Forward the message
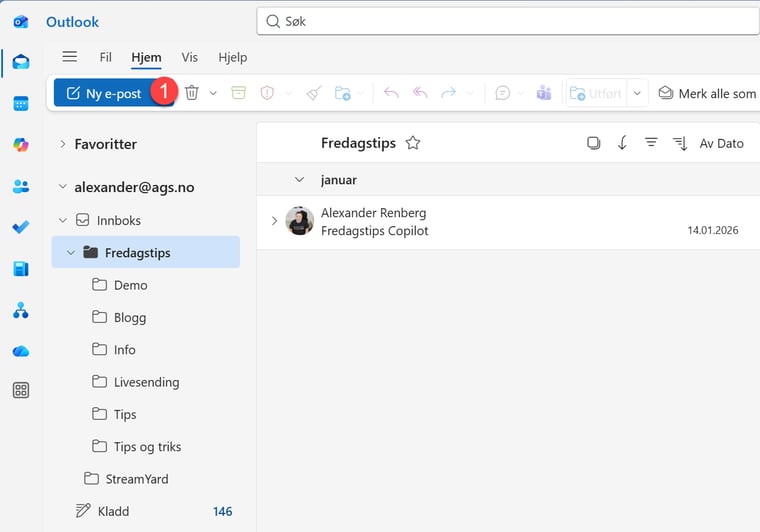 coord(448,93)
